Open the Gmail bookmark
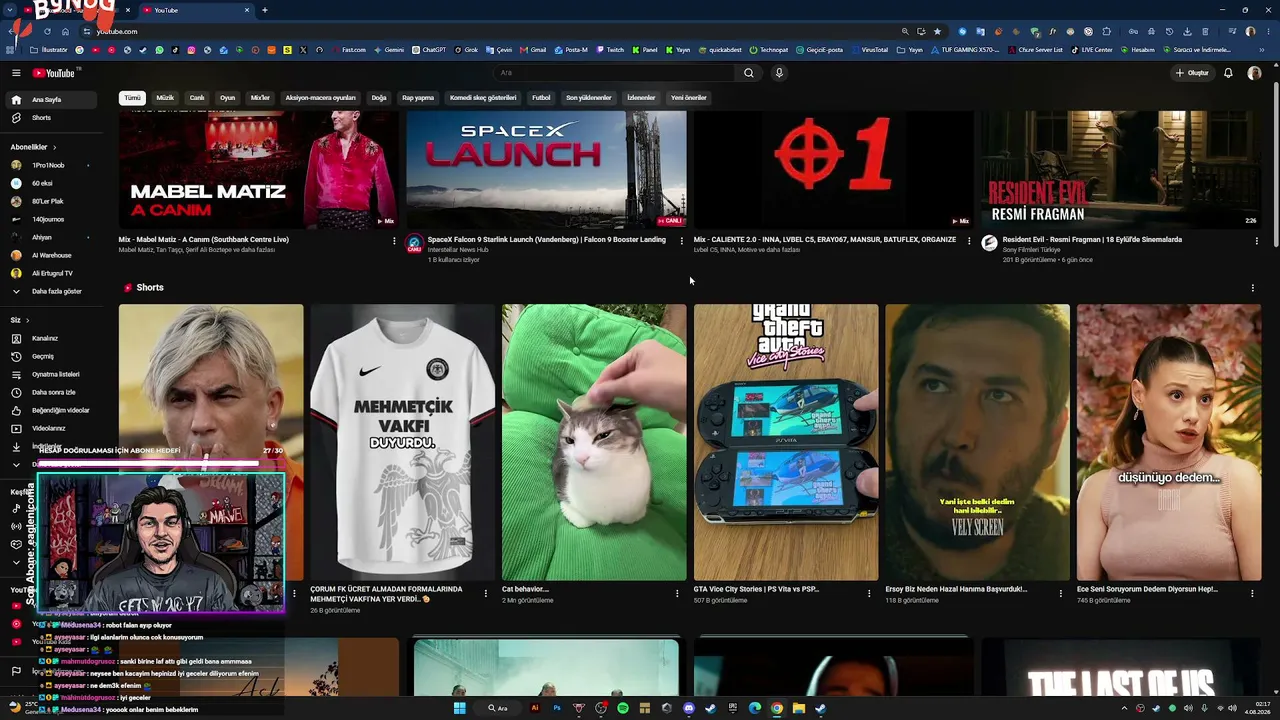Image resolution: width=1280 pixels, height=720 pixels. tap(533, 50)
